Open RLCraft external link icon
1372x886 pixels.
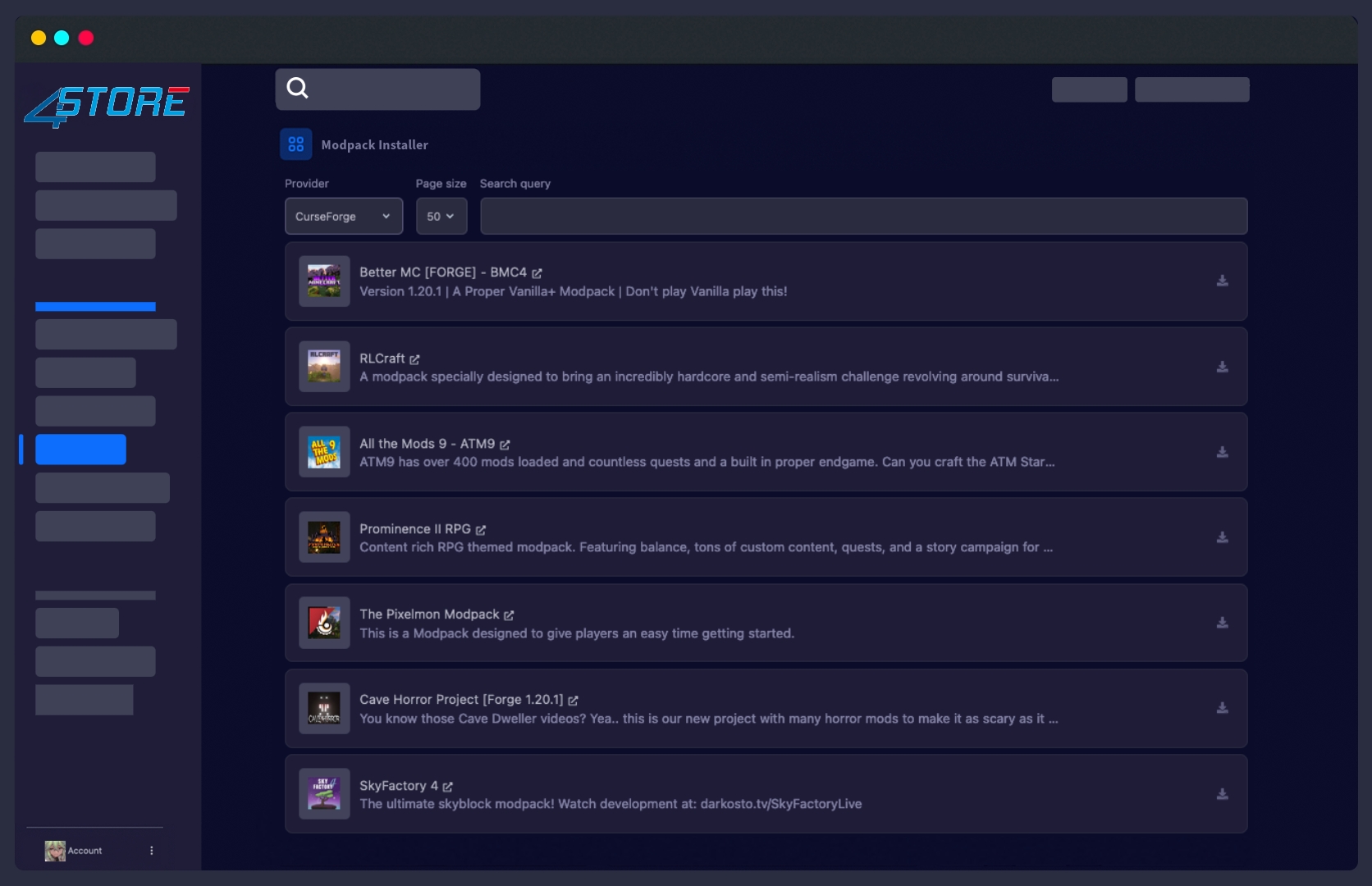click(414, 359)
